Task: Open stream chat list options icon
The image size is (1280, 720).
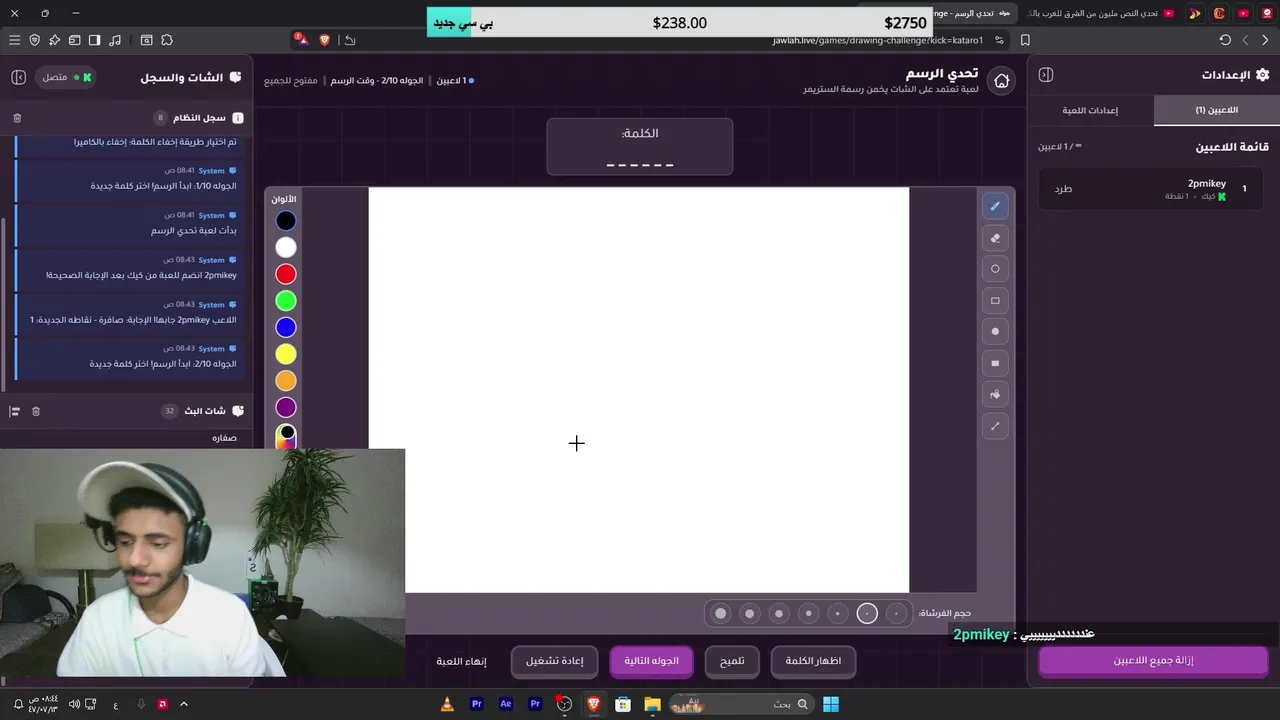Action: pos(15,411)
